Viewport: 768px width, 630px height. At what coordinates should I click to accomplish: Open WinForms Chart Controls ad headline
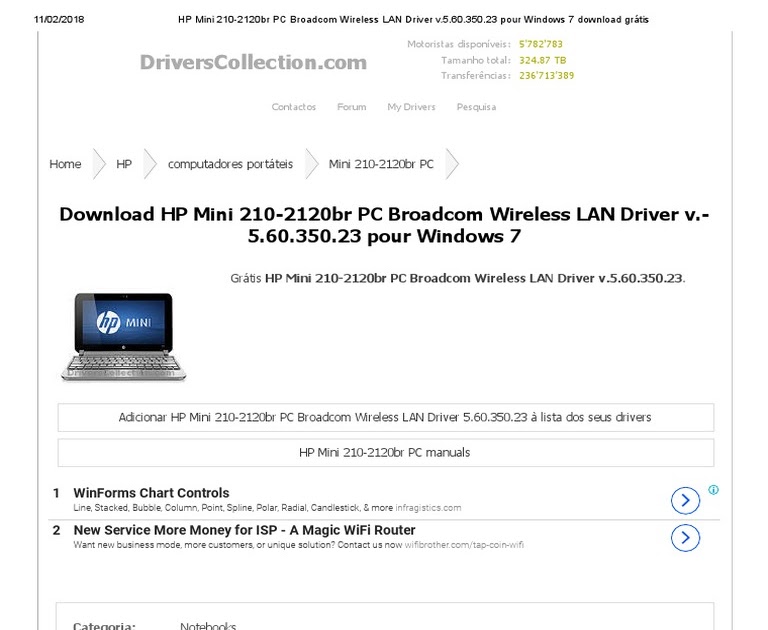click(151, 493)
